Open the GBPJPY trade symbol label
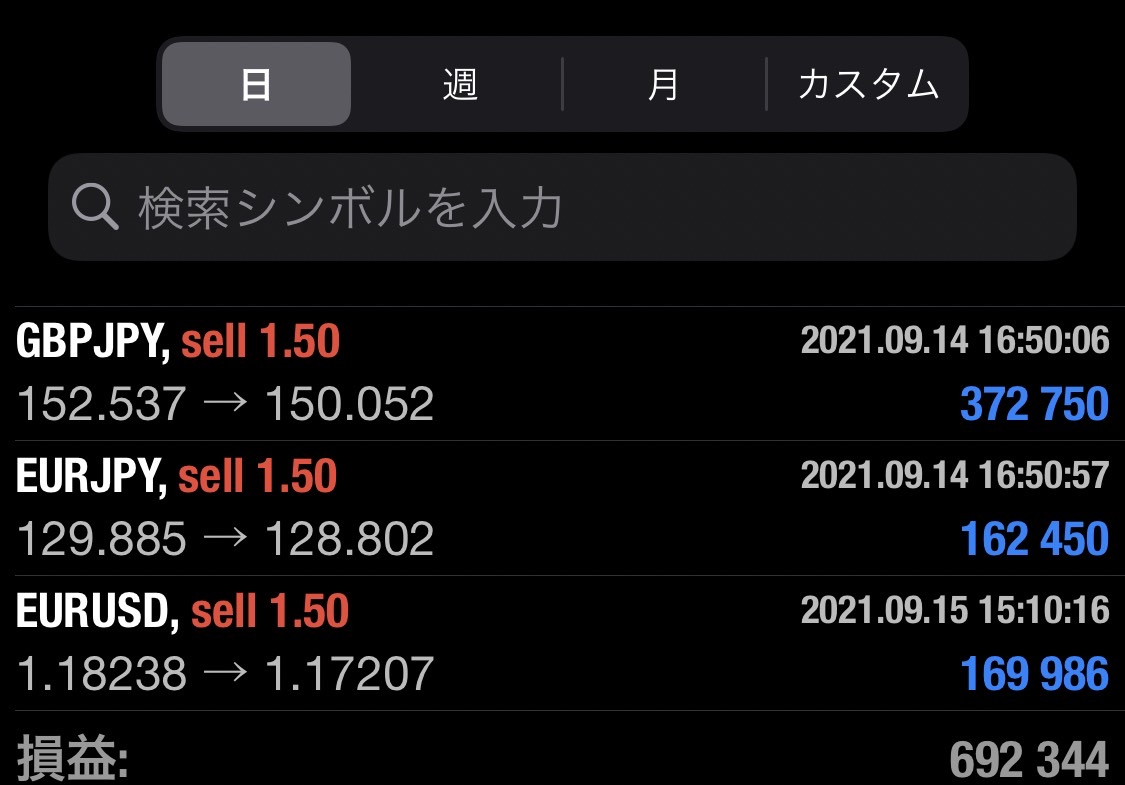 [92, 342]
